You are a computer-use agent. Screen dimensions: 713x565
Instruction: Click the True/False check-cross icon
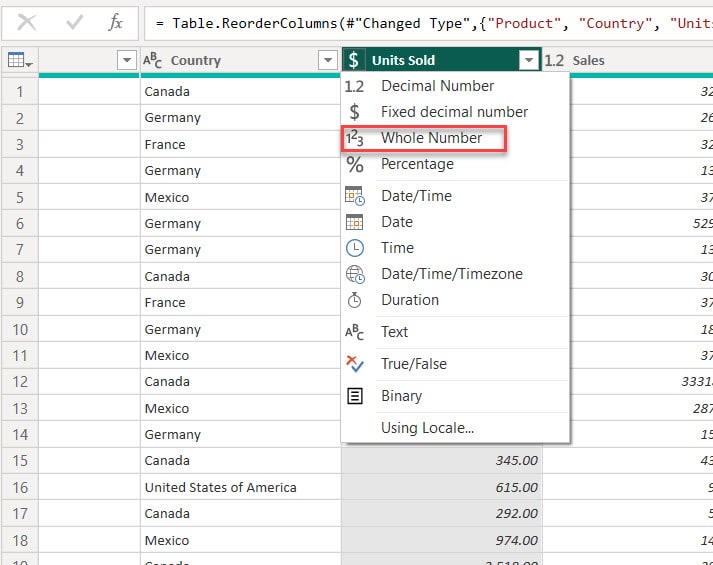click(x=355, y=364)
